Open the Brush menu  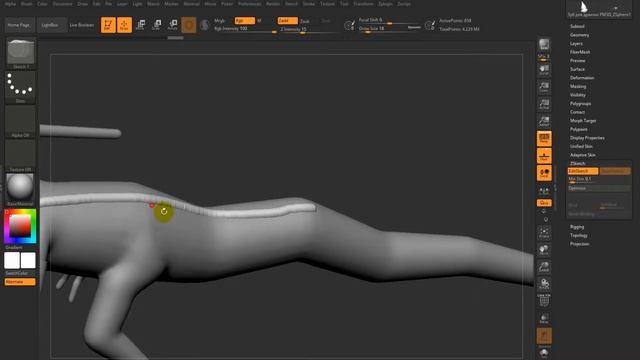click(27, 4)
